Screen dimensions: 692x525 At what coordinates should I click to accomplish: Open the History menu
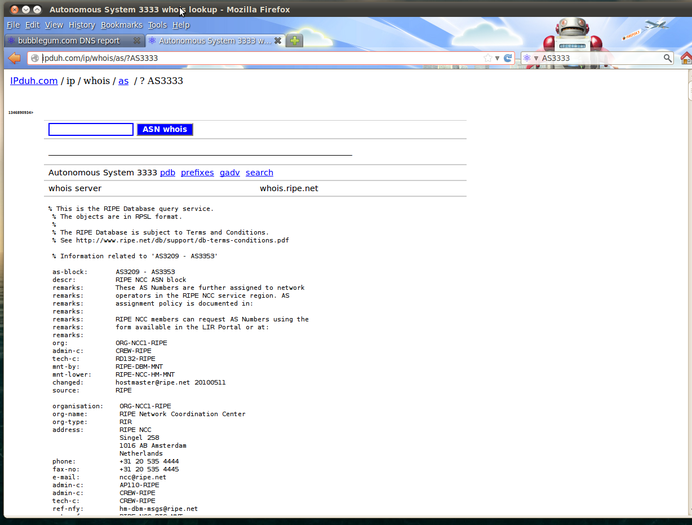click(82, 25)
